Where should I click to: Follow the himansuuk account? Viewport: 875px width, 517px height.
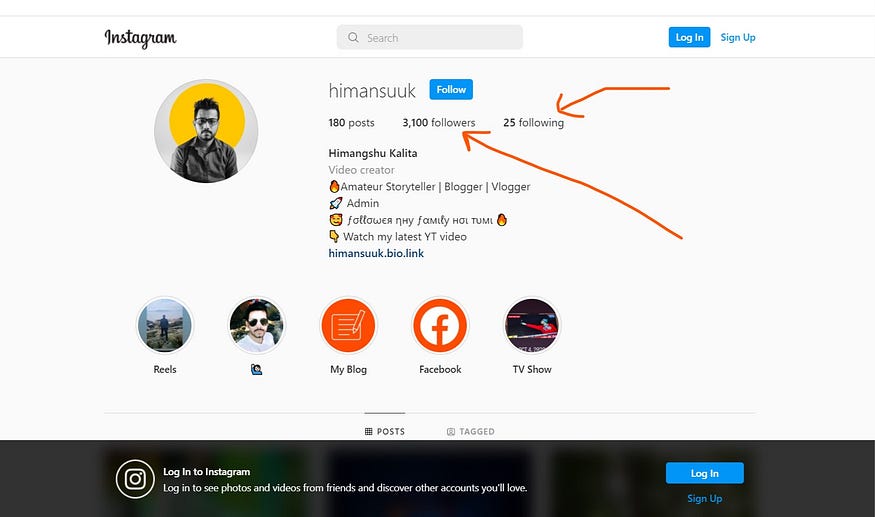pyautogui.click(x=451, y=89)
